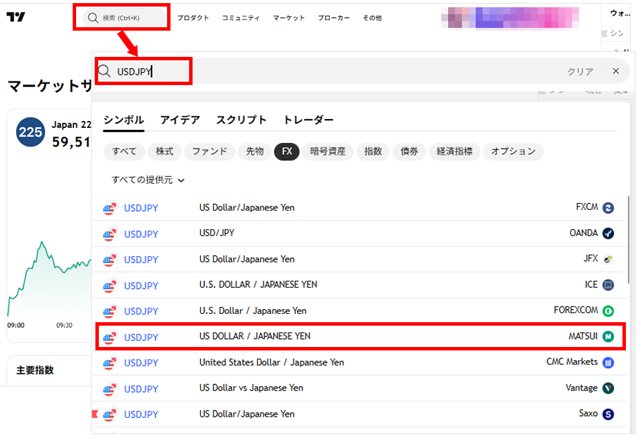The image size is (640, 439).
Task: Click the OANDA broker logo icon
Action: [608, 233]
